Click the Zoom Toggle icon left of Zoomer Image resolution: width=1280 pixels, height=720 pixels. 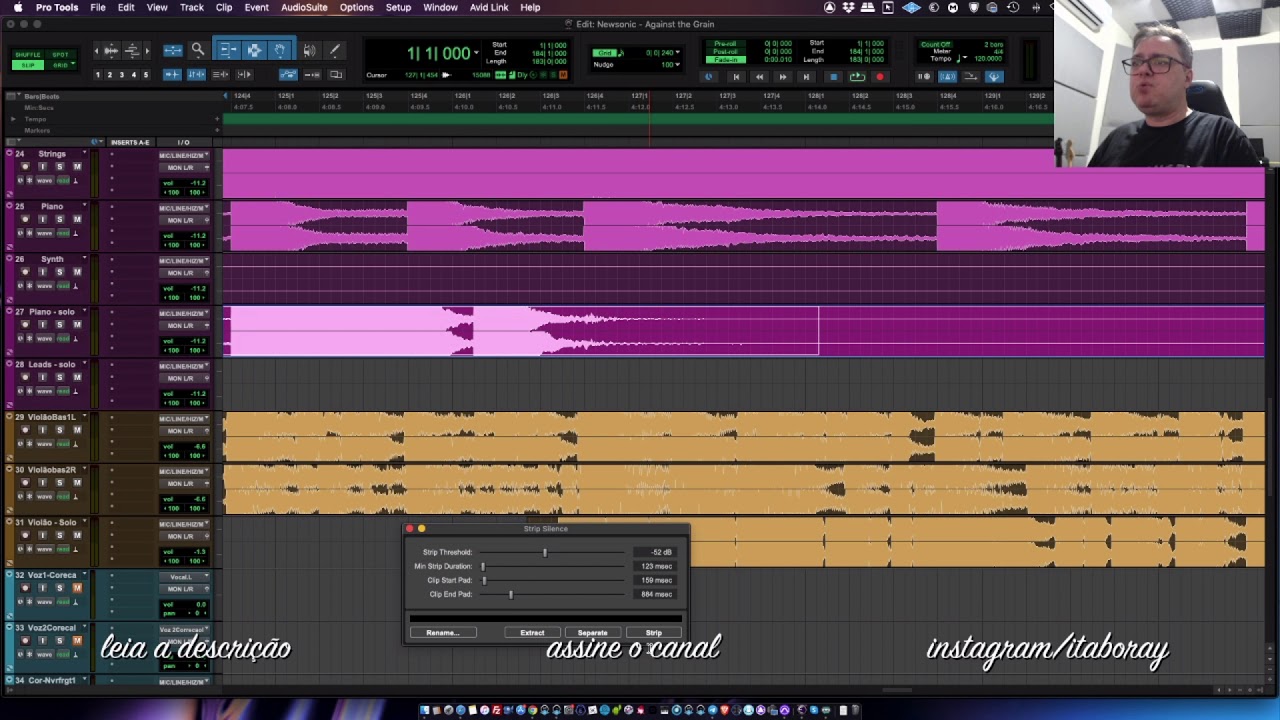(x=173, y=50)
